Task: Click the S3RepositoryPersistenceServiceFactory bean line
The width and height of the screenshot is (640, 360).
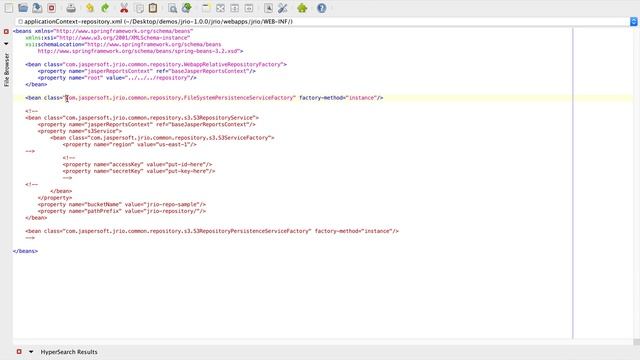Action: click(x=212, y=231)
